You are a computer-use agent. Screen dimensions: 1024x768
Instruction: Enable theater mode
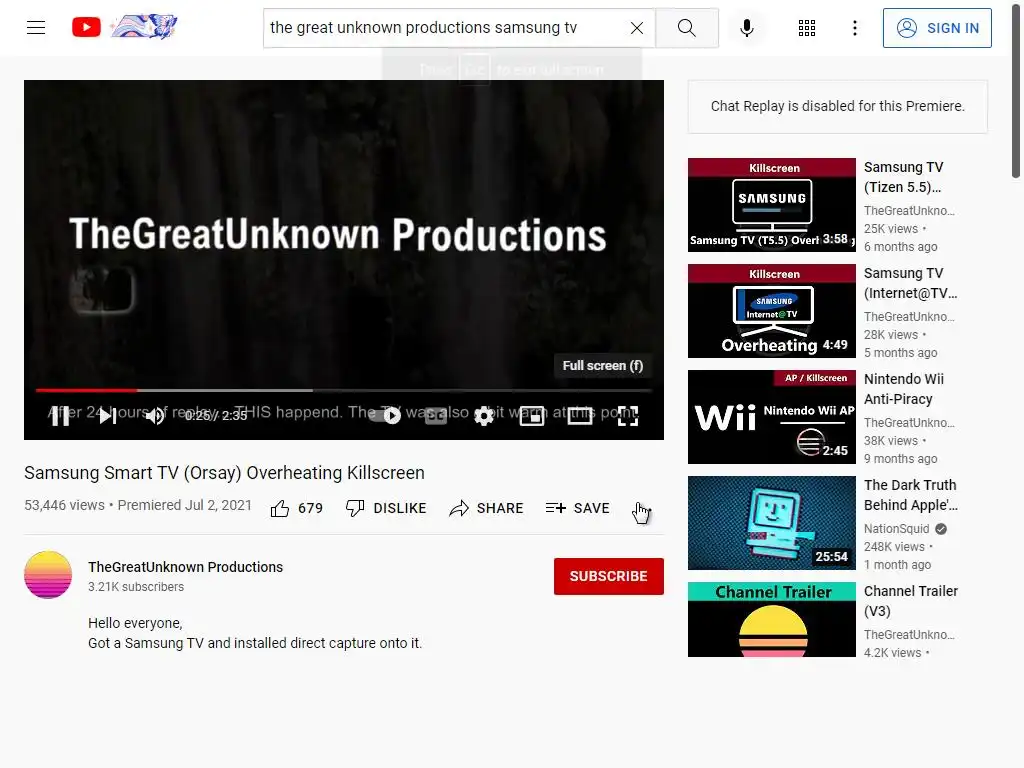tap(580, 415)
